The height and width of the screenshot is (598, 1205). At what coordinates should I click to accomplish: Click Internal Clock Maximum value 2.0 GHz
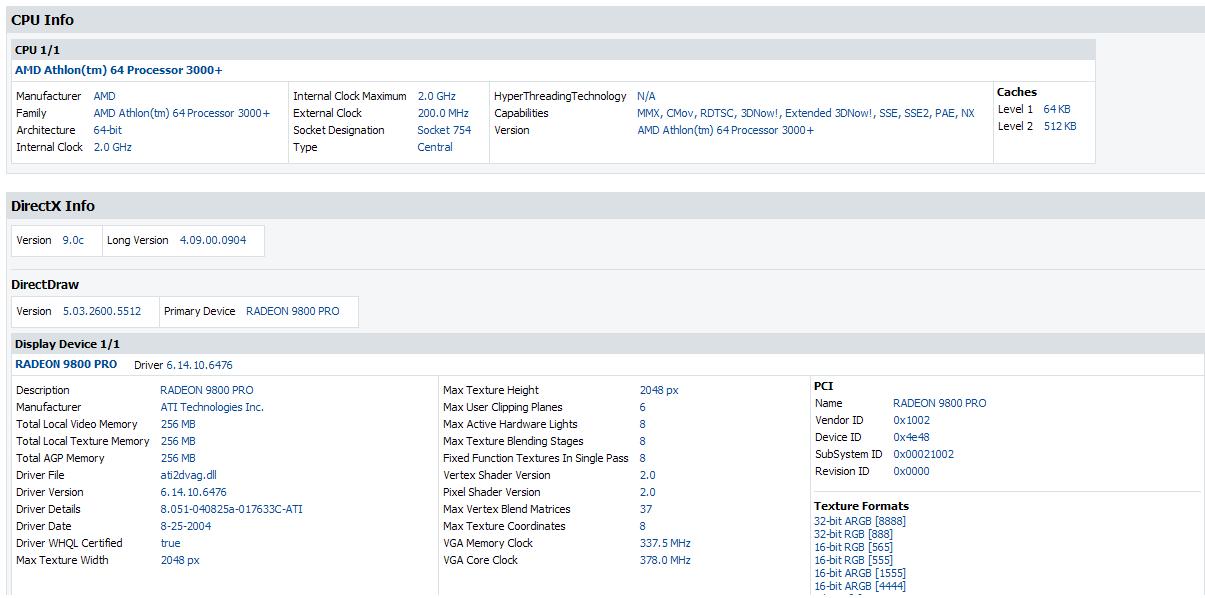436,96
